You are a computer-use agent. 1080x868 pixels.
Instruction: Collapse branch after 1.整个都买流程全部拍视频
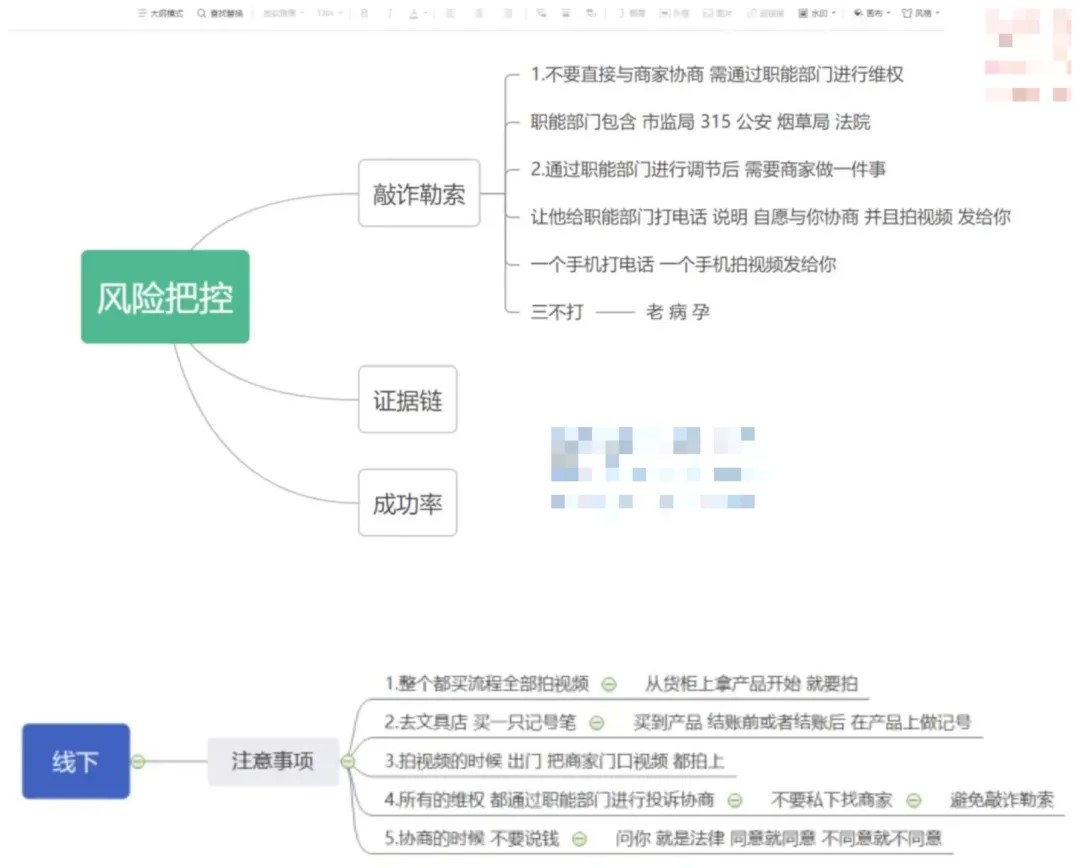pyautogui.click(x=609, y=684)
